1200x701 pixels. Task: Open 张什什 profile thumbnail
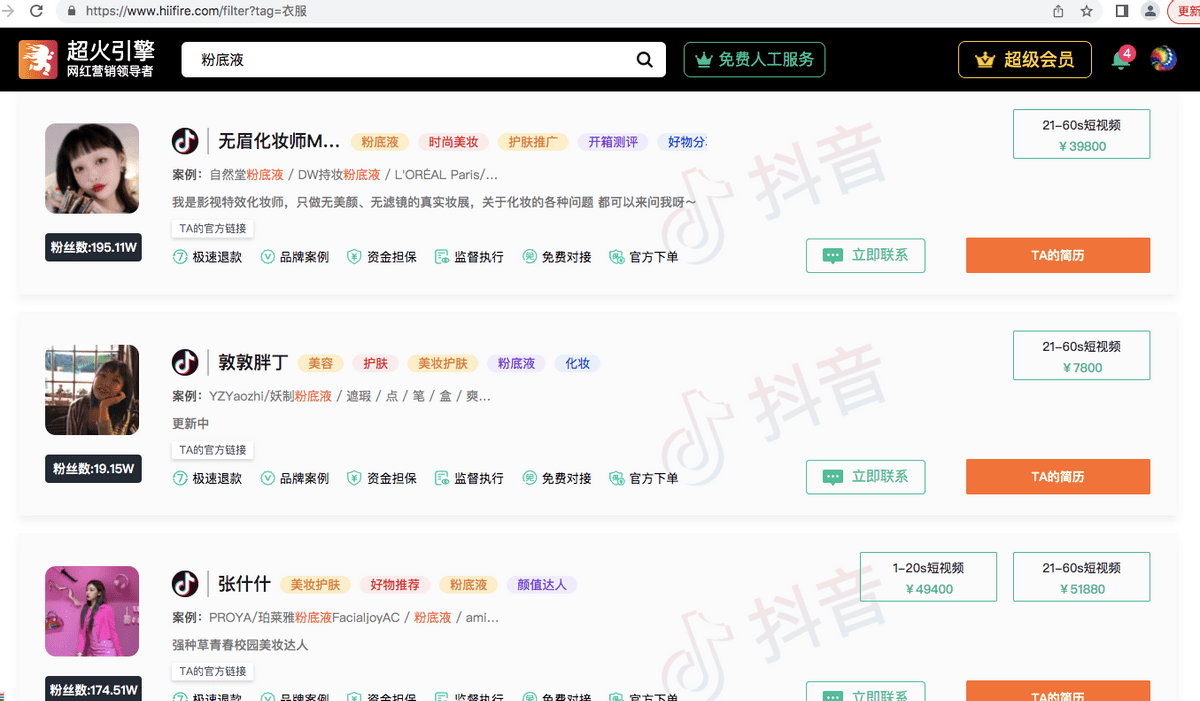click(92, 612)
